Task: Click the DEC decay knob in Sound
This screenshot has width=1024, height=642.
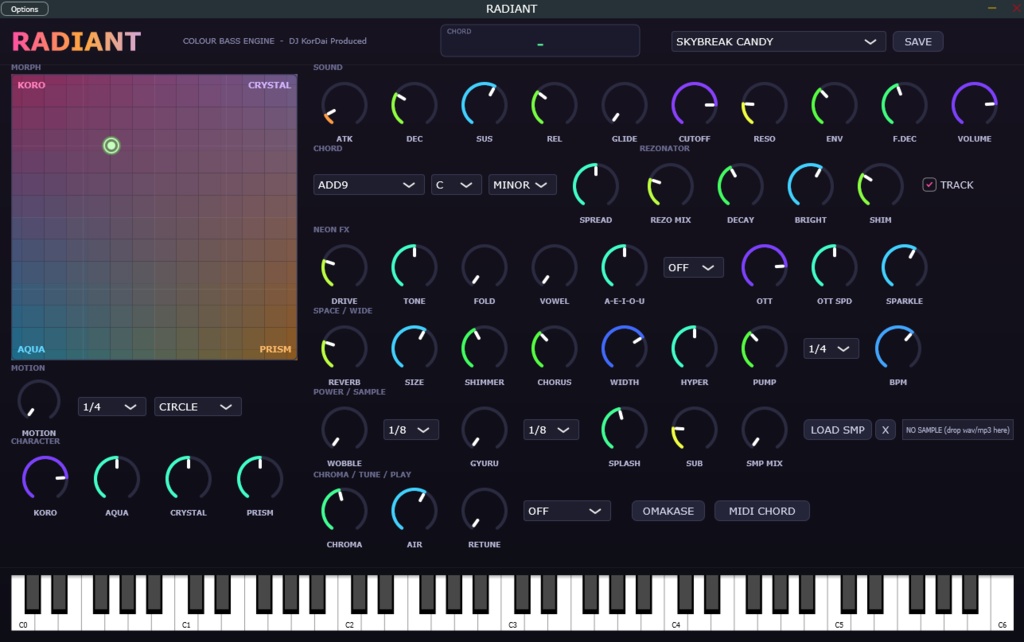Action: (414, 105)
